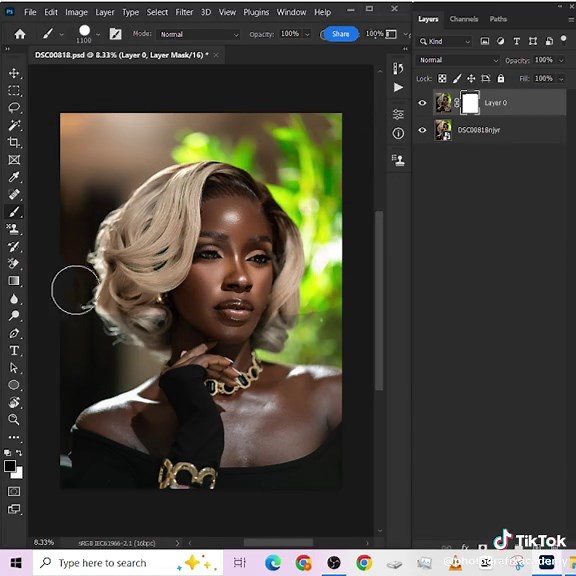Screen dimensions: 576x576
Task: Select the Crop tool
Action: point(14,142)
